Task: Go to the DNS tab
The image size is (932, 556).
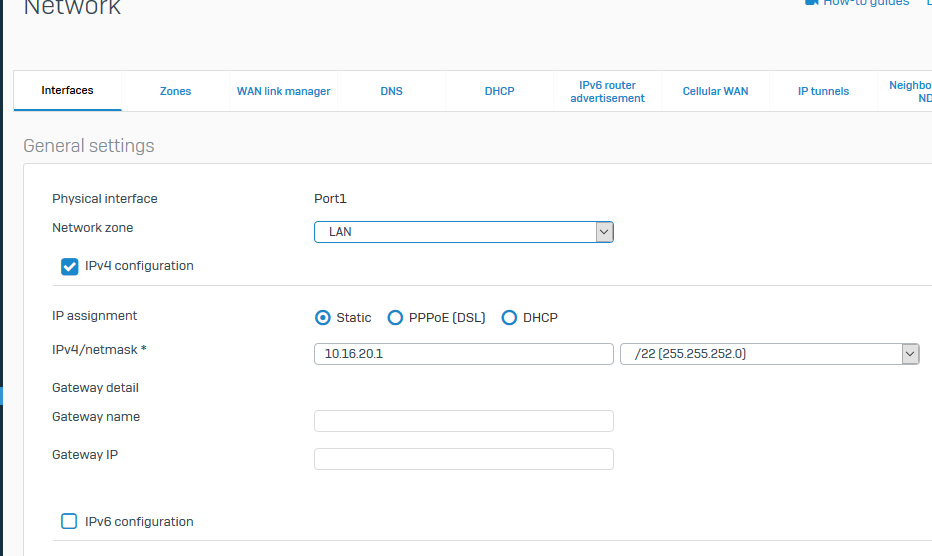Action: [x=391, y=91]
